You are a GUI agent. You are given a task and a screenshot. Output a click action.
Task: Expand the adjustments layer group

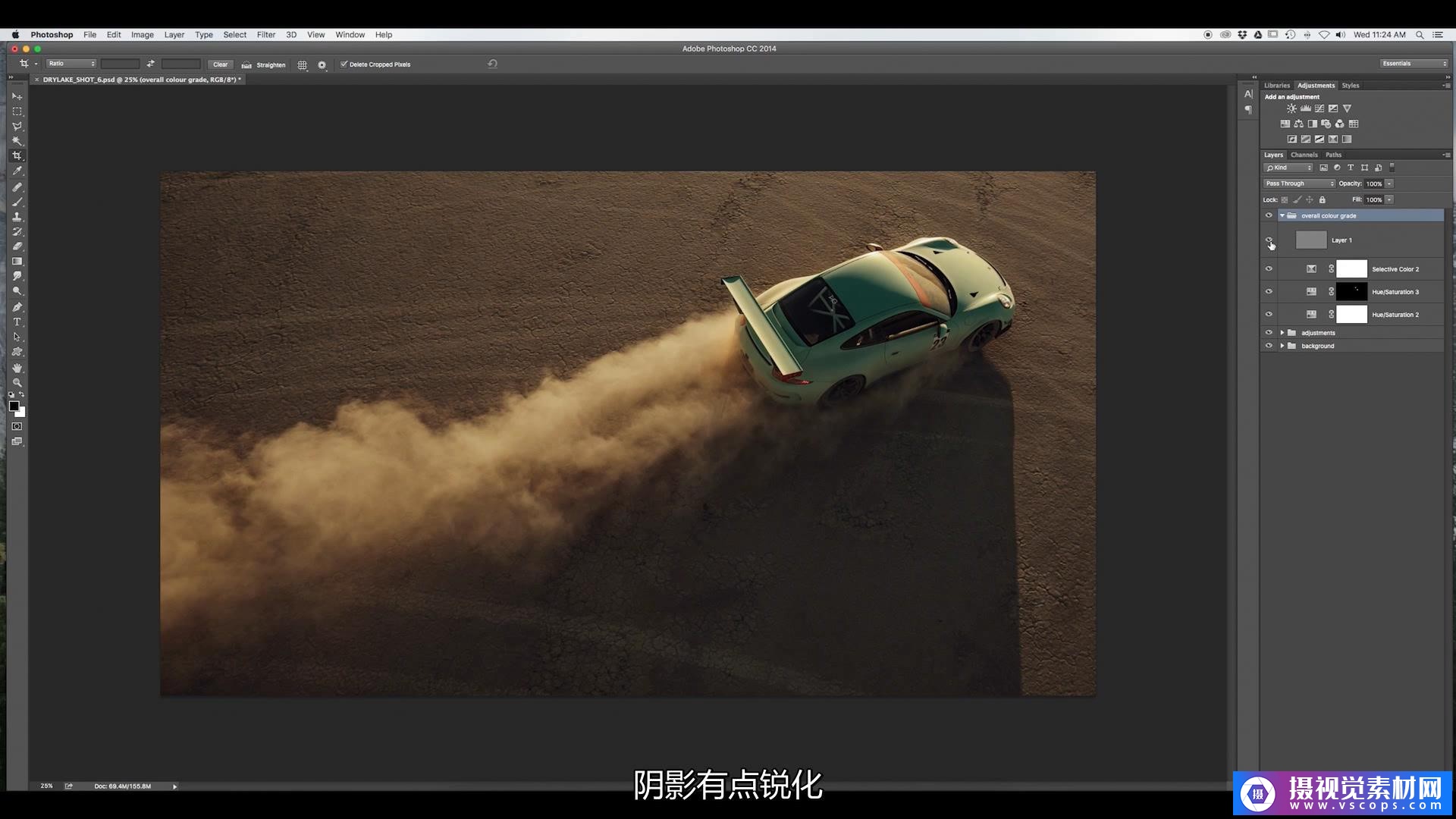point(1282,333)
